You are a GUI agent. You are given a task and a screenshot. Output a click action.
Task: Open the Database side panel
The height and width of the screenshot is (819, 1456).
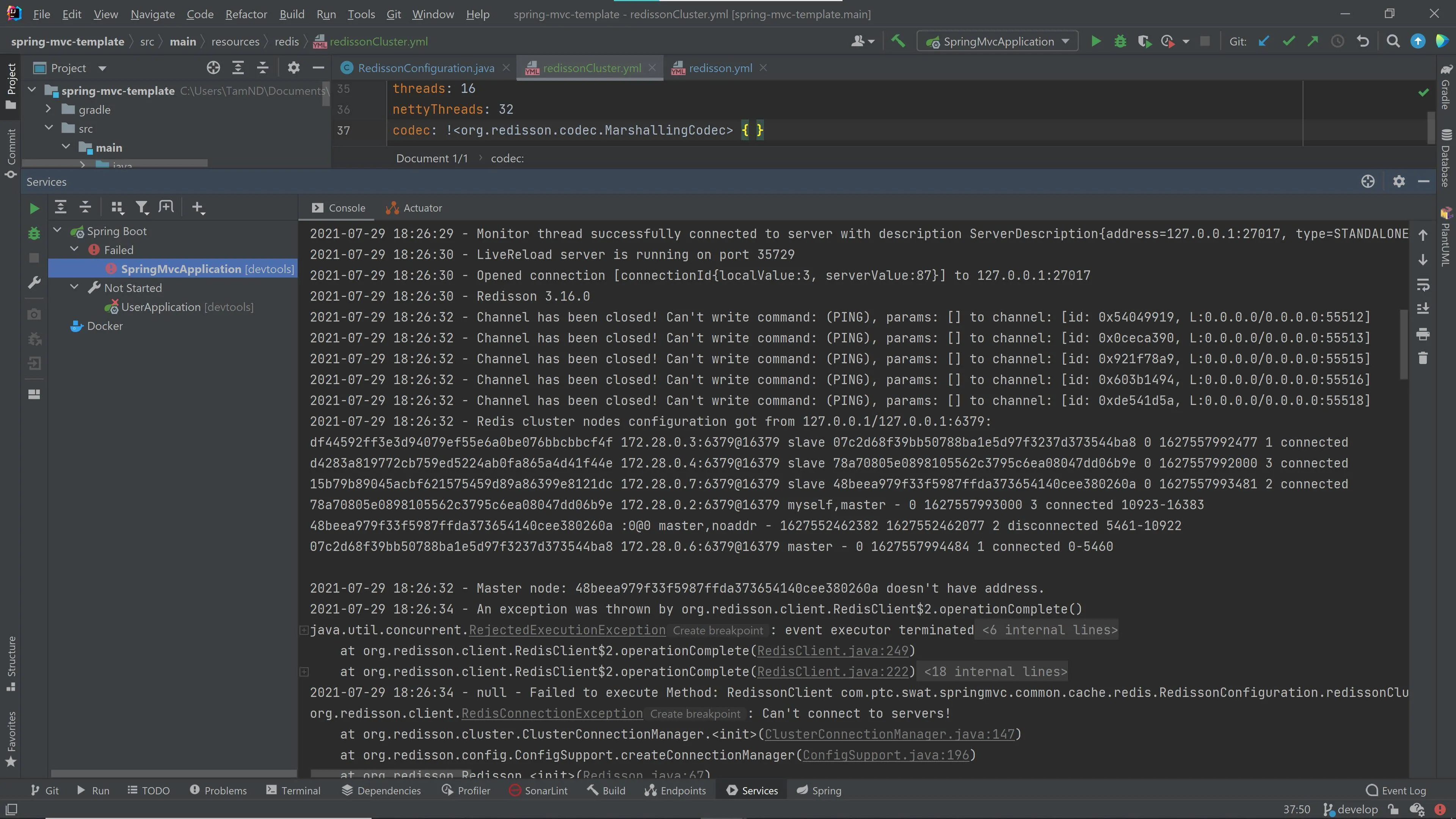point(1445,159)
